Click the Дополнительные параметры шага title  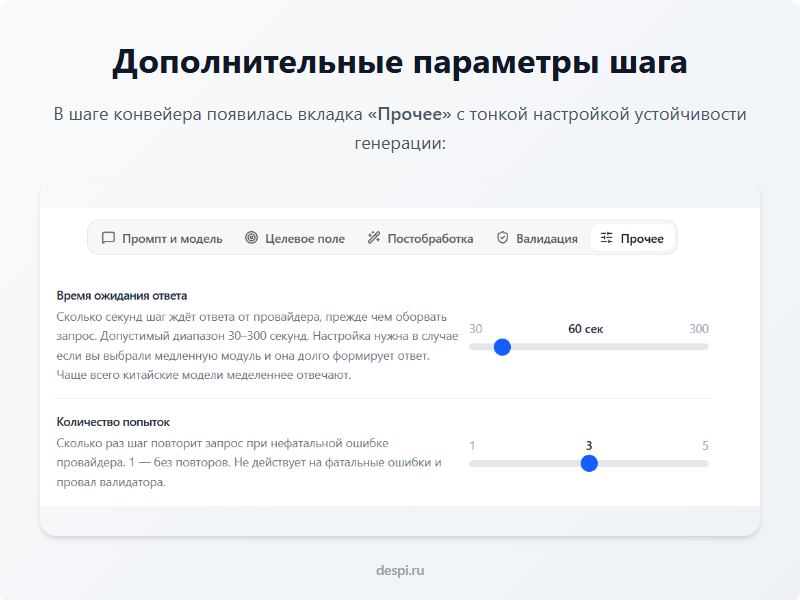[x=400, y=63]
